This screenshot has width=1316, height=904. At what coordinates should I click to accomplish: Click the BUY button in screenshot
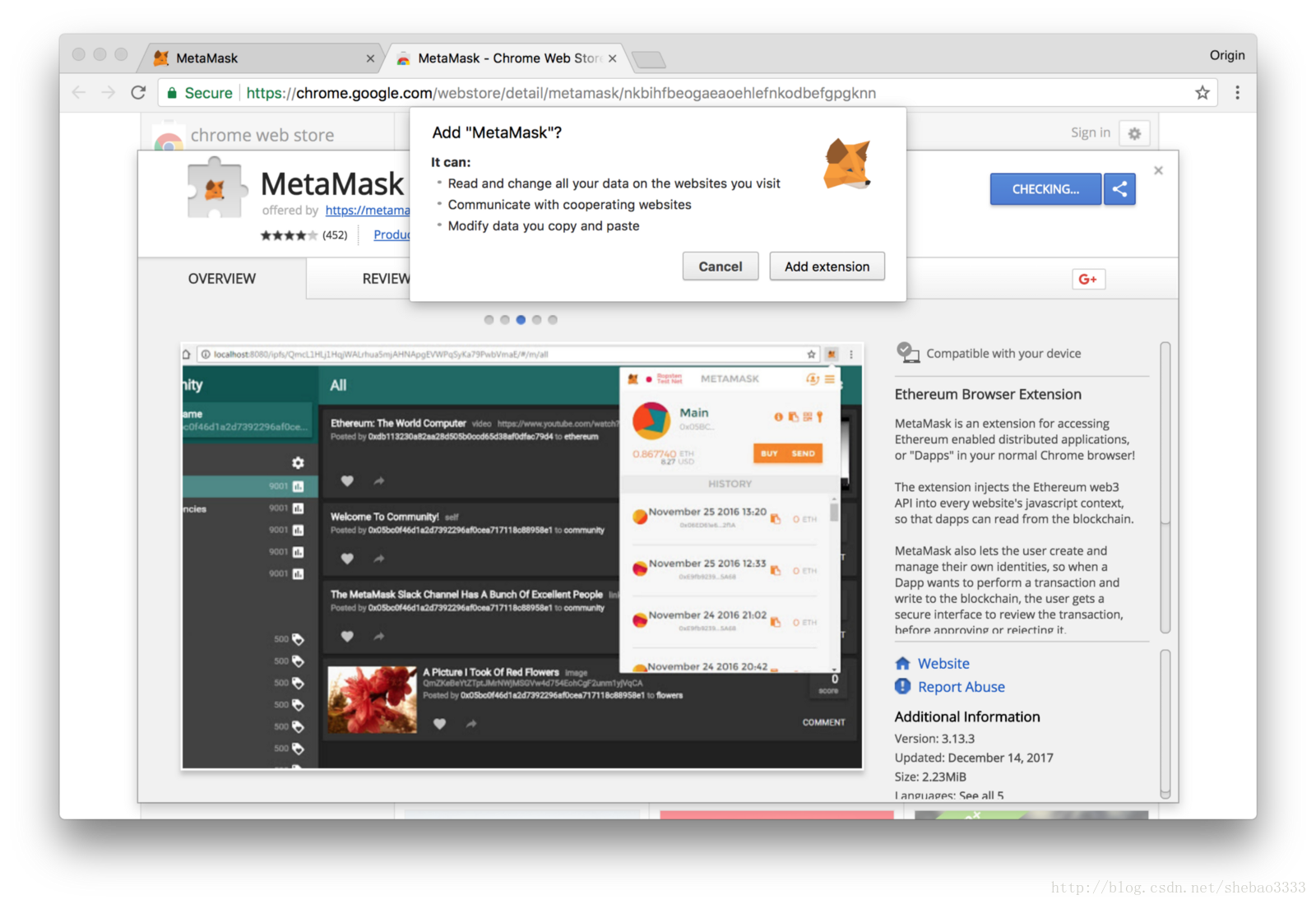(x=769, y=453)
